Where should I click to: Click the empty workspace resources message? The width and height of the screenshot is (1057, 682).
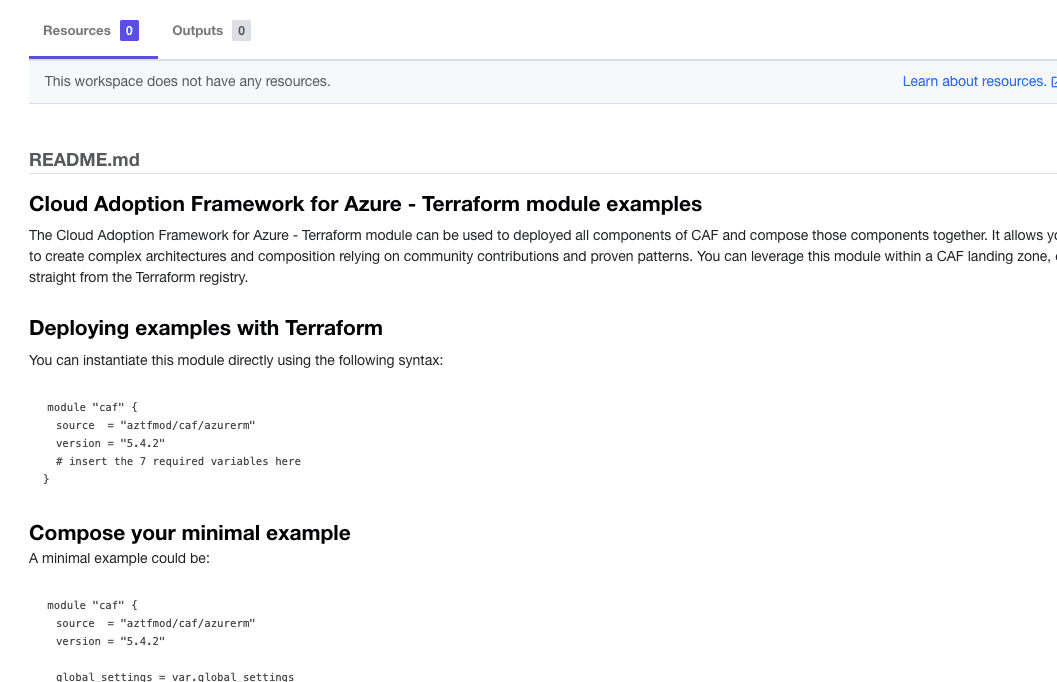[187, 81]
